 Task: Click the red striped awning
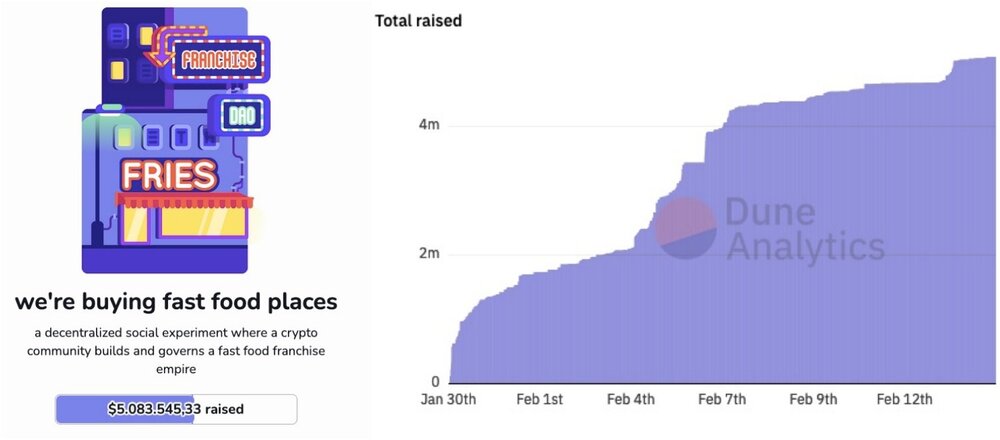pyautogui.click(x=184, y=200)
